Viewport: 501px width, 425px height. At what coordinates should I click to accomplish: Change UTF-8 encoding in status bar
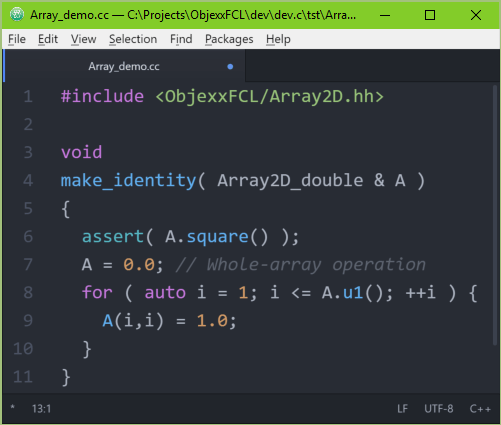pyautogui.click(x=438, y=409)
